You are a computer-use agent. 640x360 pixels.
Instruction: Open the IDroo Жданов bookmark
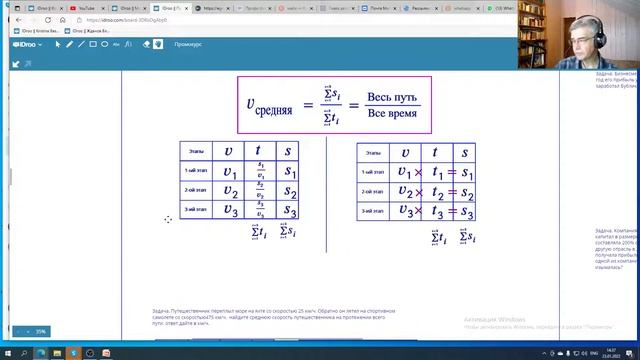pyautogui.click(x=87, y=31)
